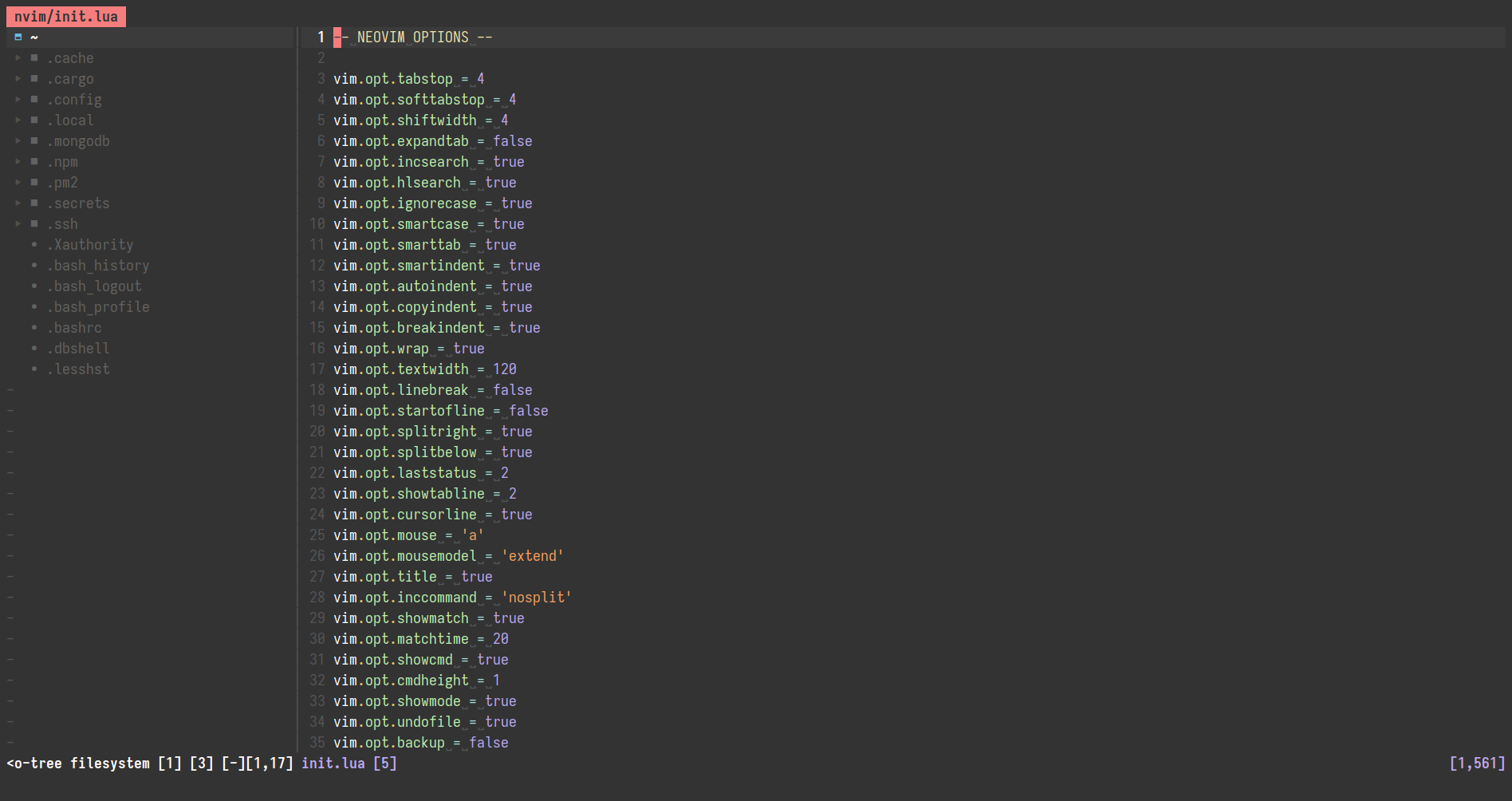
Task: Click the 'extend' string on mousemodel line
Action: (x=533, y=555)
